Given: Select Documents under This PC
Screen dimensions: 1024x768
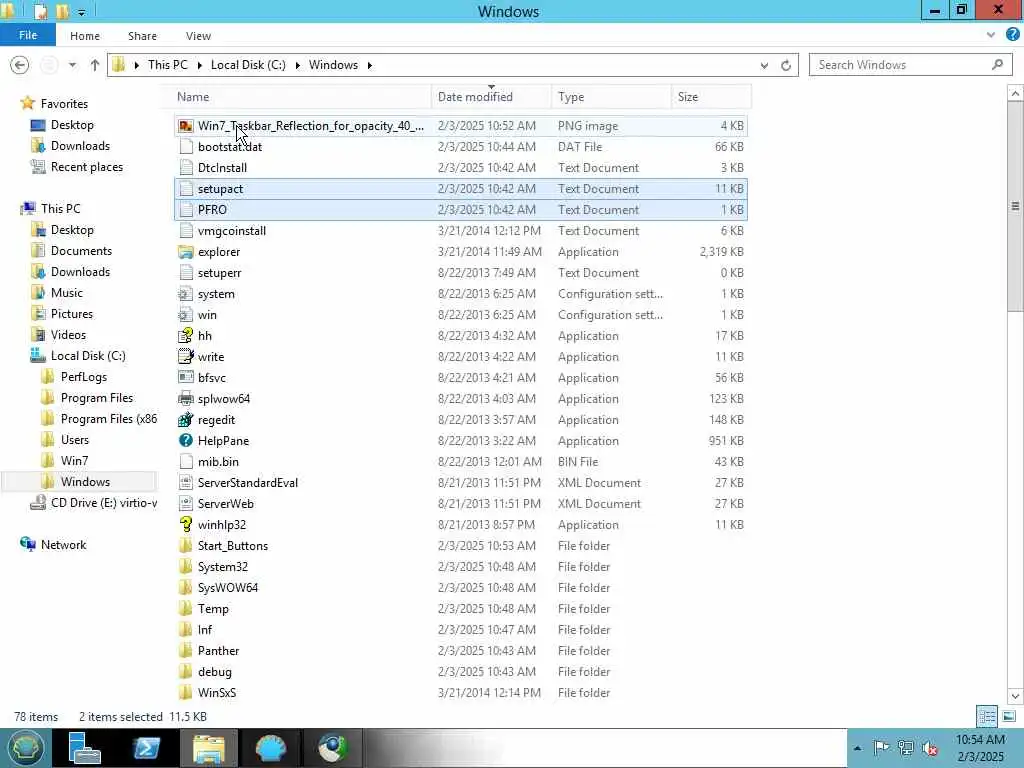Looking at the screenshot, I should [81, 251].
